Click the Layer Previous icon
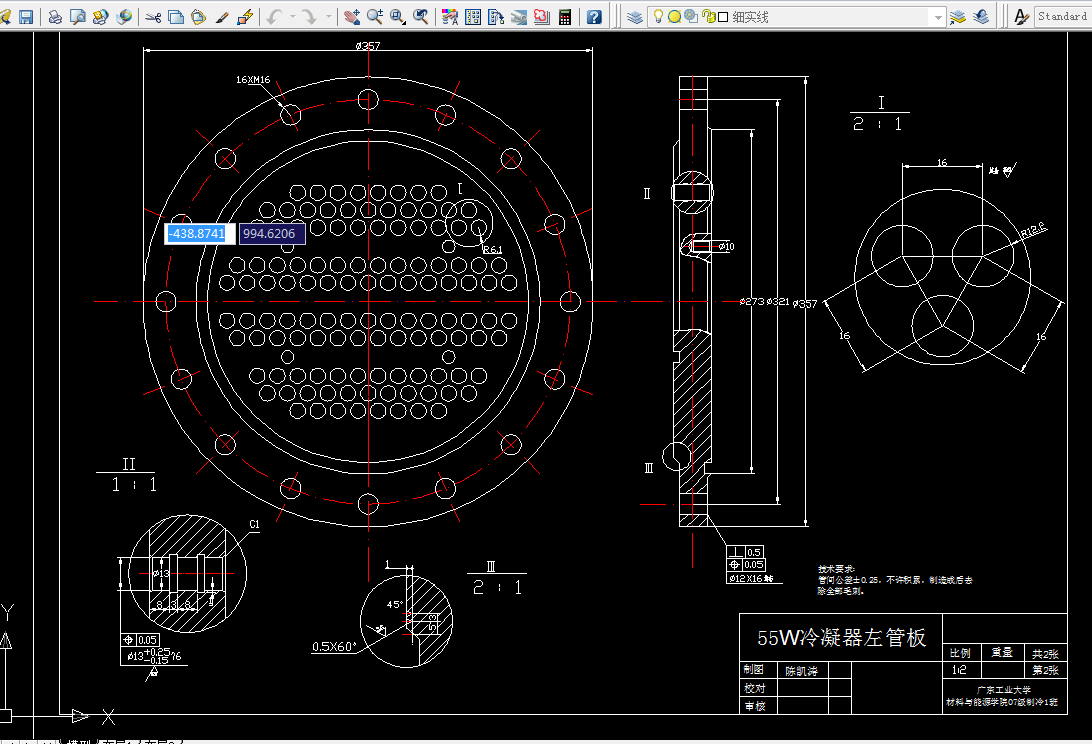Viewport: 1092px width, 744px height. (x=981, y=17)
